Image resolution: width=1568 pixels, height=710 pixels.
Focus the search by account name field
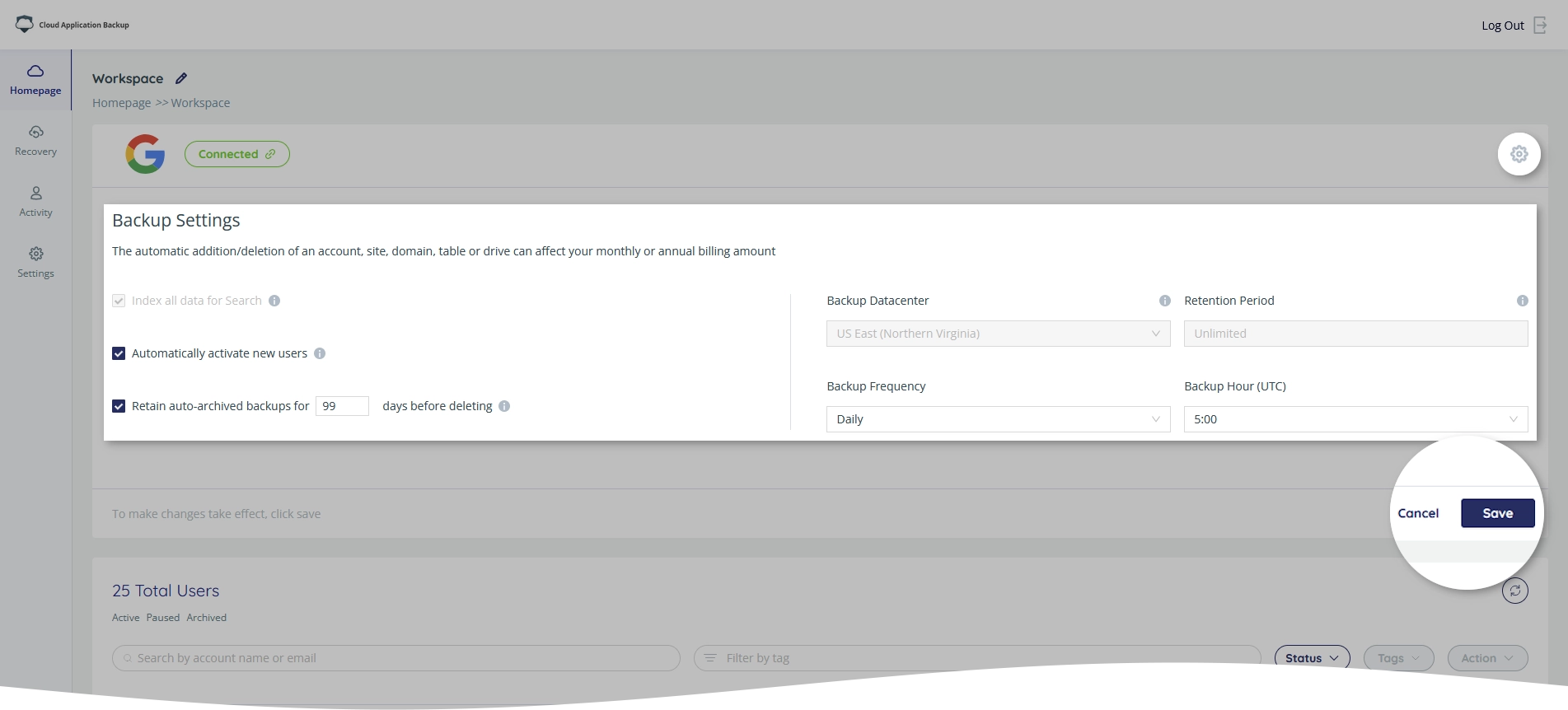pyautogui.click(x=396, y=658)
